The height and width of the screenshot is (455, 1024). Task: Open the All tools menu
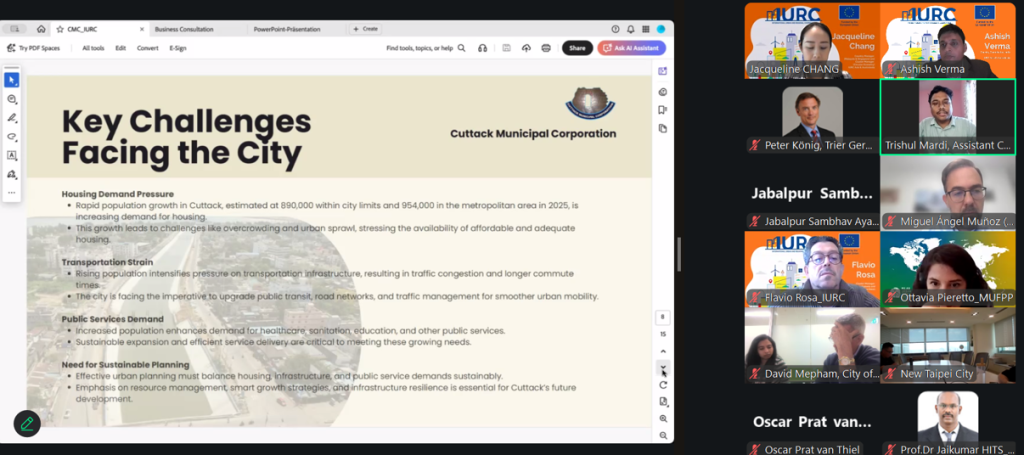coord(93,48)
